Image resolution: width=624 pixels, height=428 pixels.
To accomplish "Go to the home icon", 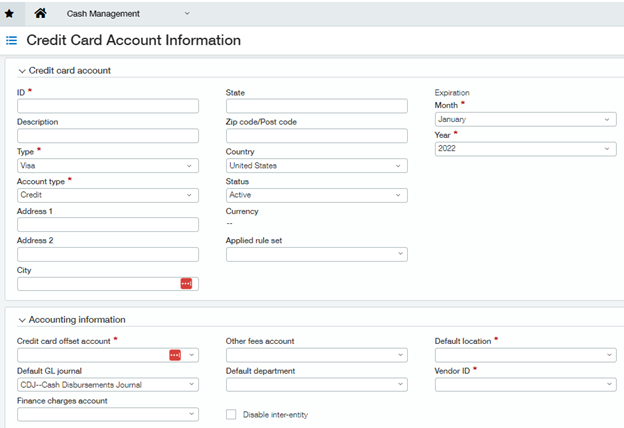I will 40,14.
